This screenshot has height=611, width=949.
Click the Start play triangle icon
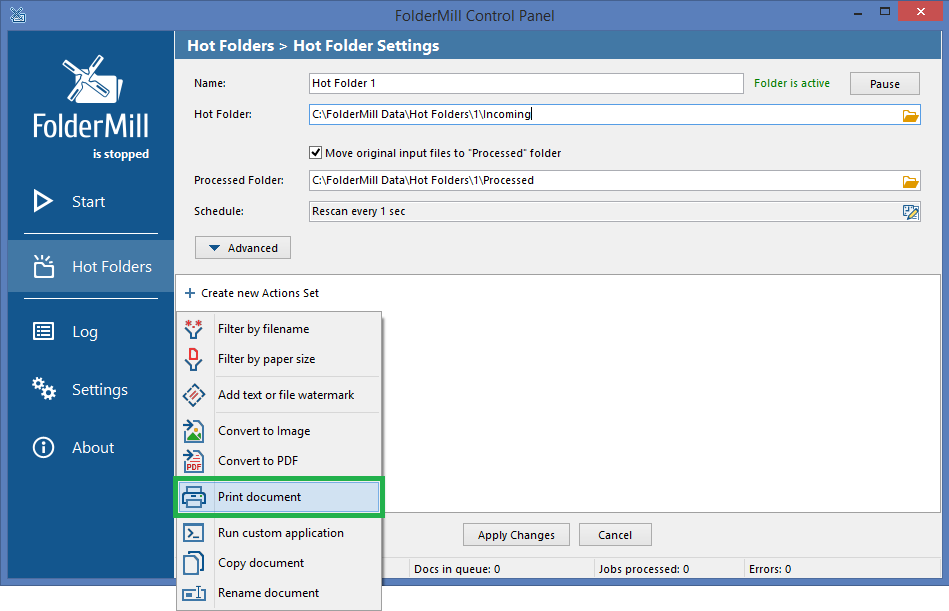pyautogui.click(x=42, y=201)
